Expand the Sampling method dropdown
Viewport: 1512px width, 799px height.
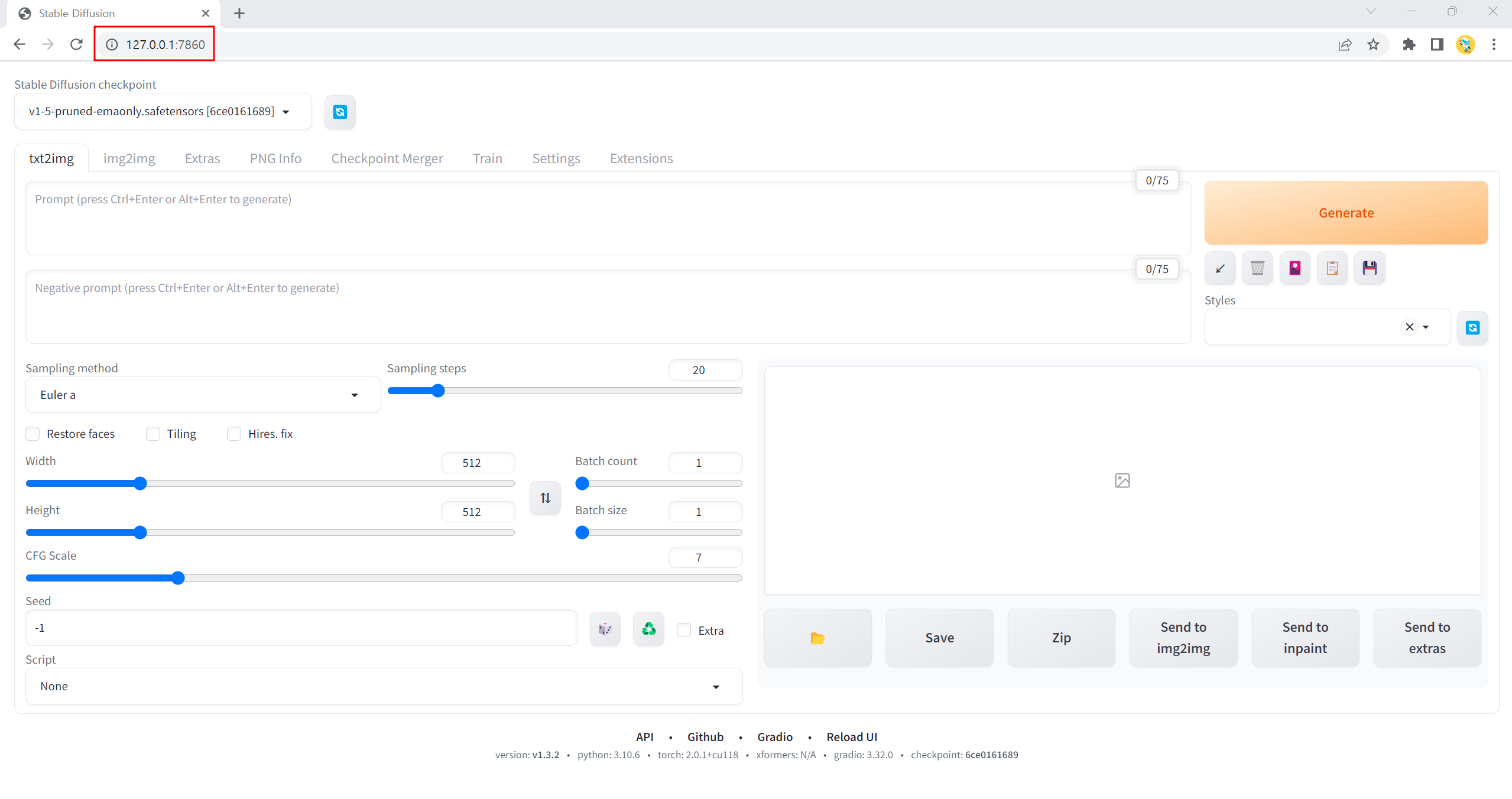pos(203,395)
